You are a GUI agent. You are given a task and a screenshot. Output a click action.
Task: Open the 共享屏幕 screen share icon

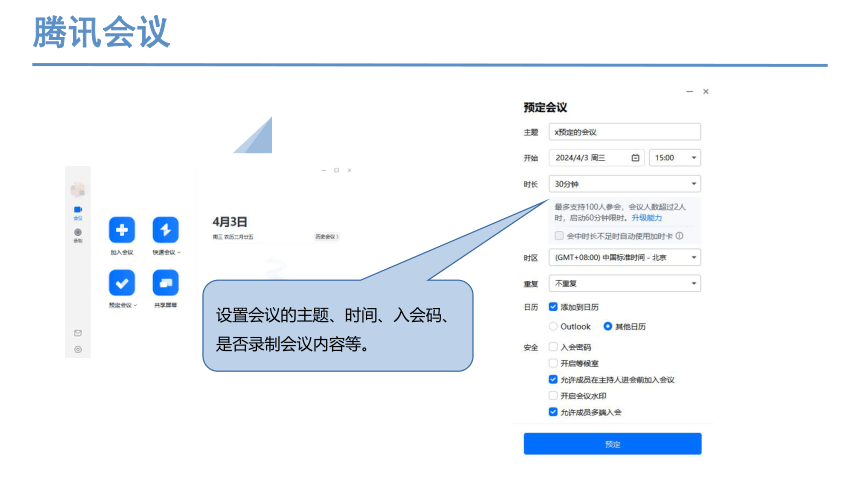click(x=166, y=283)
